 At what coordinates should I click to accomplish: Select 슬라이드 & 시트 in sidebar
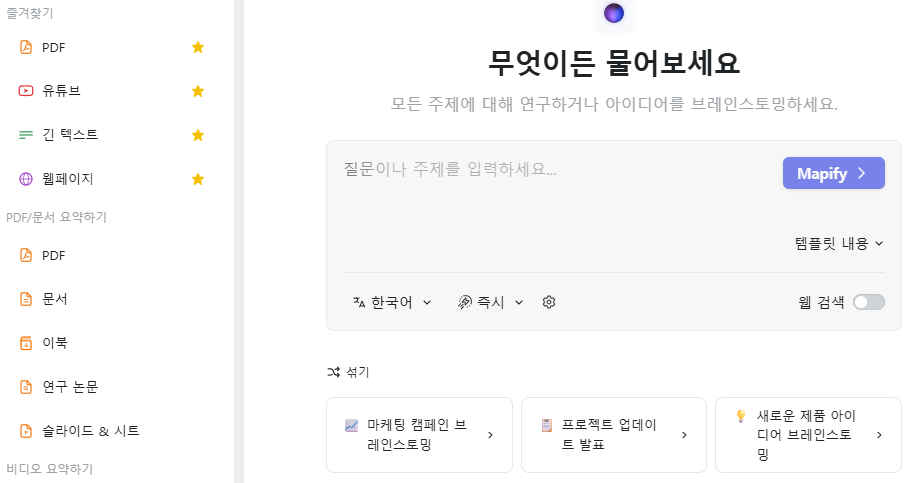90,431
